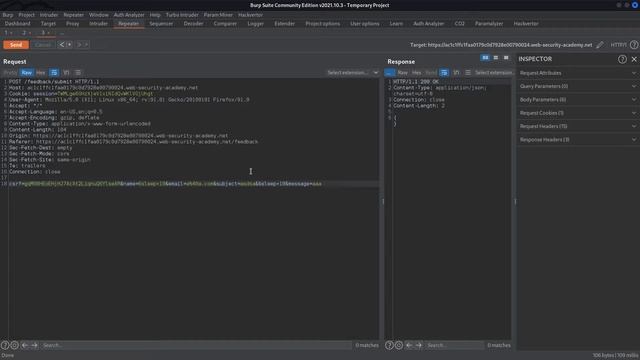Open Paramalyzer tab

pos(489,24)
